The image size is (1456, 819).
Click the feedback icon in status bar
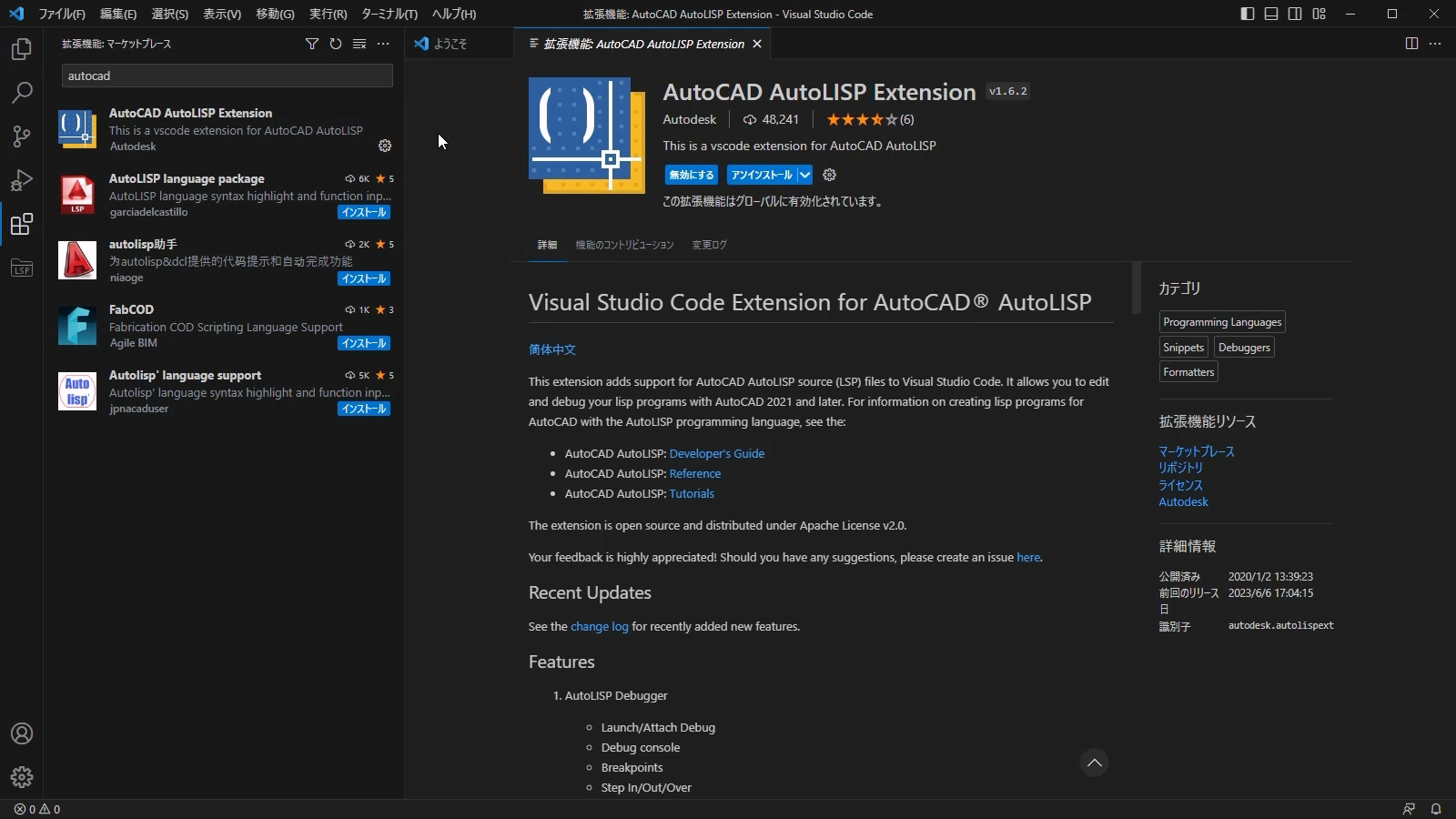[x=1409, y=809]
